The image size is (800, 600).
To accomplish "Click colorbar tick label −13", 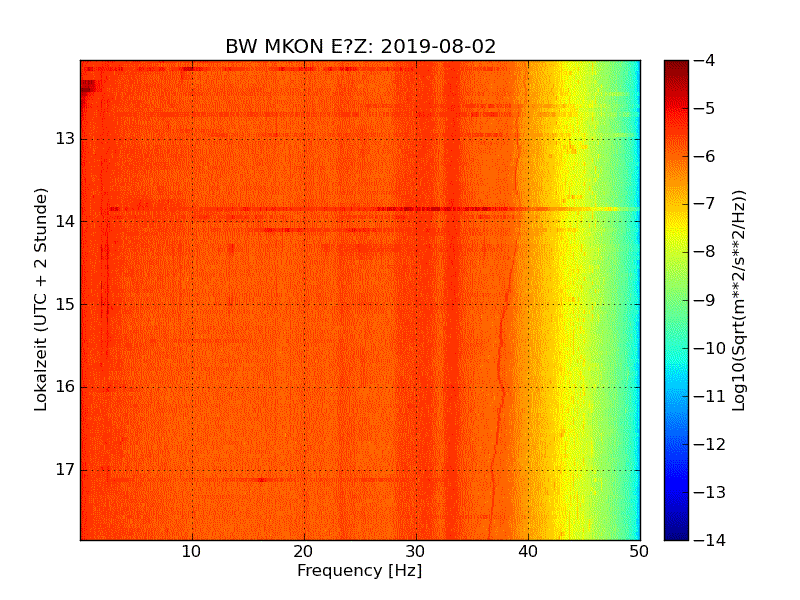I will (710, 492).
